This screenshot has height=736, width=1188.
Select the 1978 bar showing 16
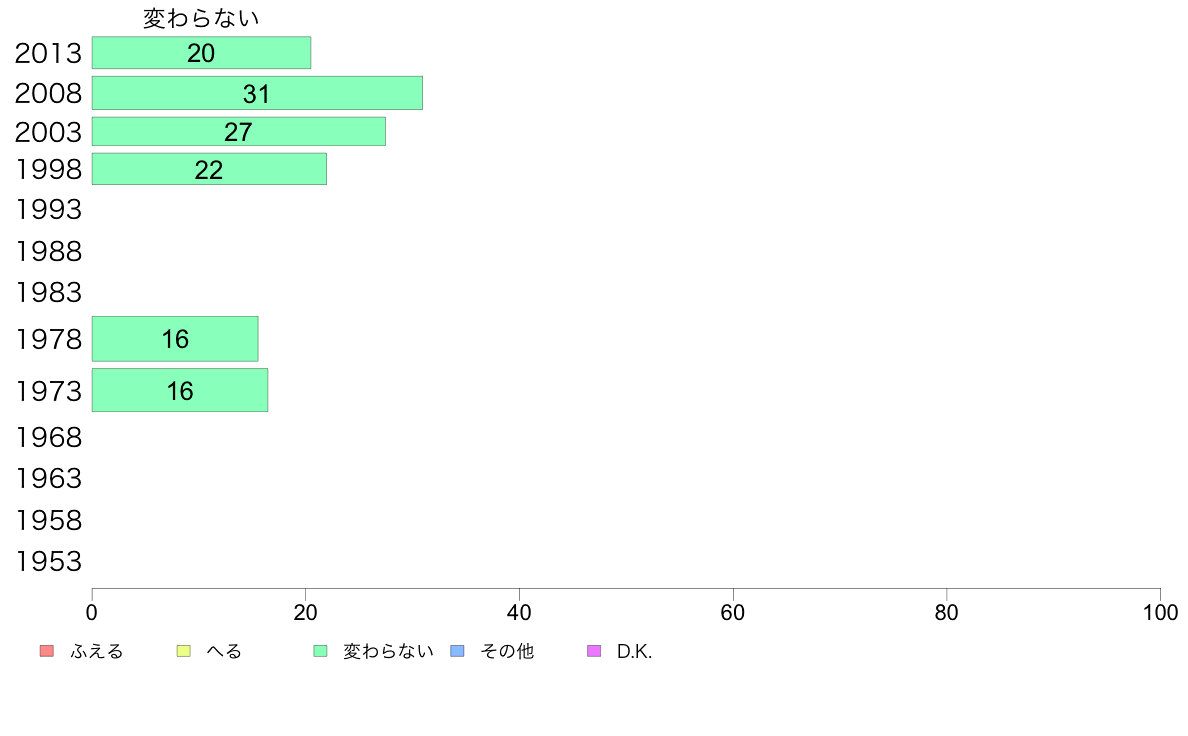[175, 339]
